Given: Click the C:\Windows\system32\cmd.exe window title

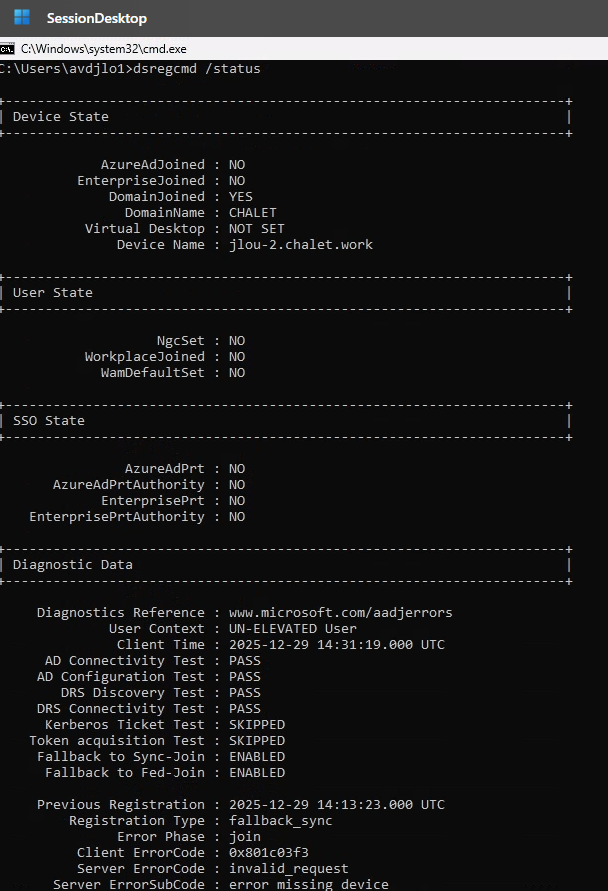Looking at the screenshot, I should click(103, 48).
